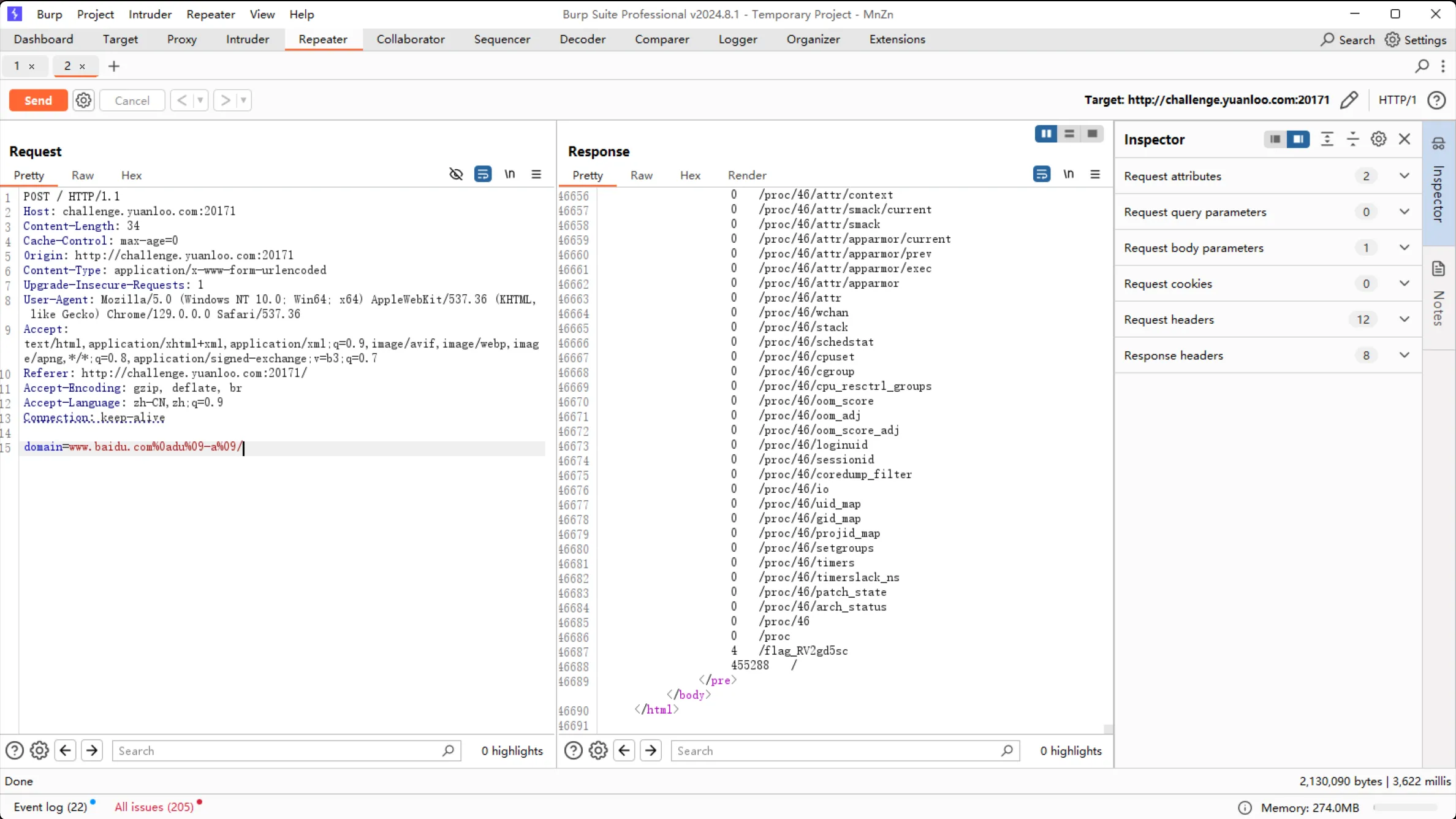Viewport: 1456px width, 819px height.
Task: Click the pencil icon to edit target
Action: [1349, 100]
